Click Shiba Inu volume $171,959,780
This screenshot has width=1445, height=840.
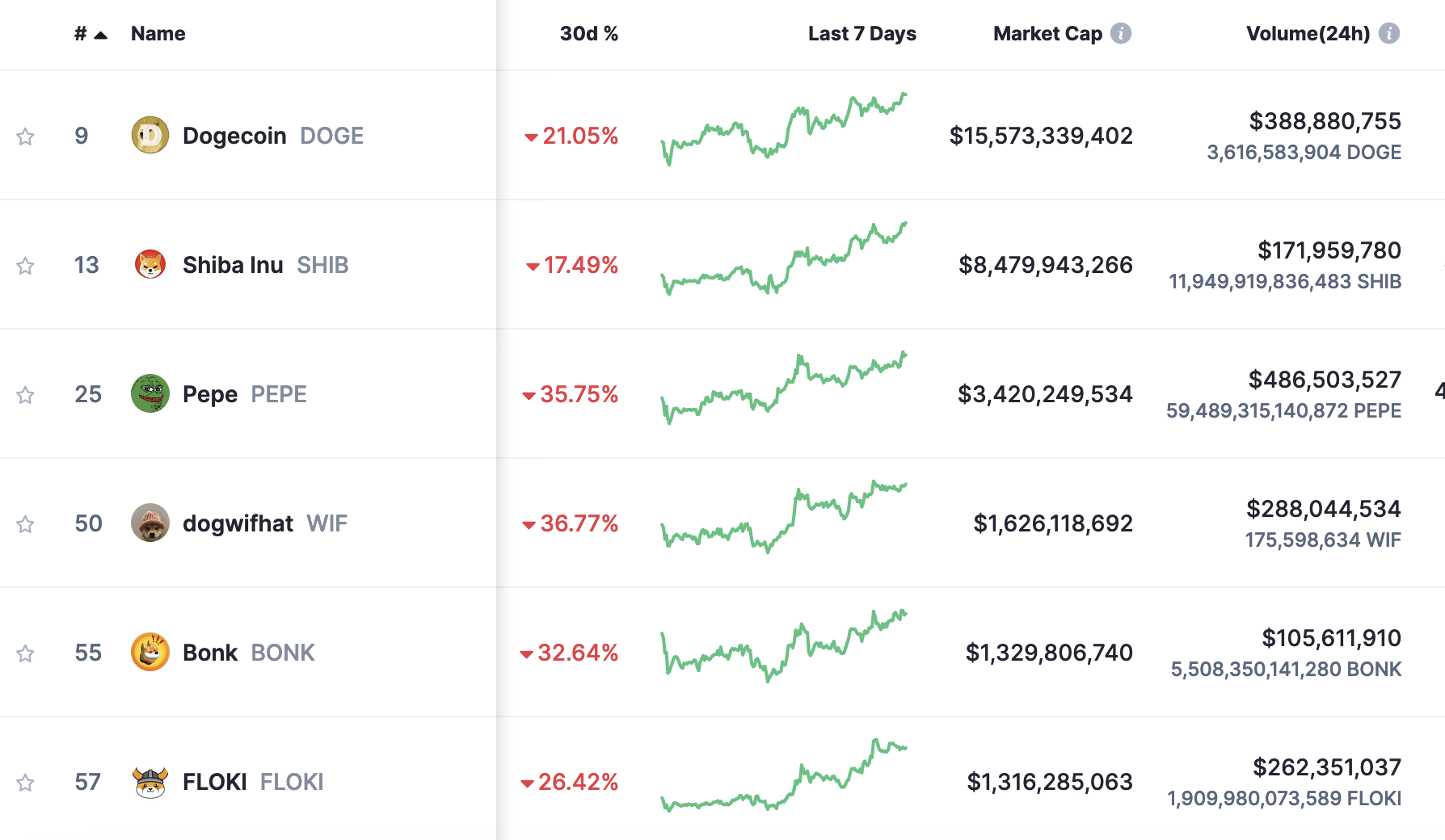point(1329,250)
